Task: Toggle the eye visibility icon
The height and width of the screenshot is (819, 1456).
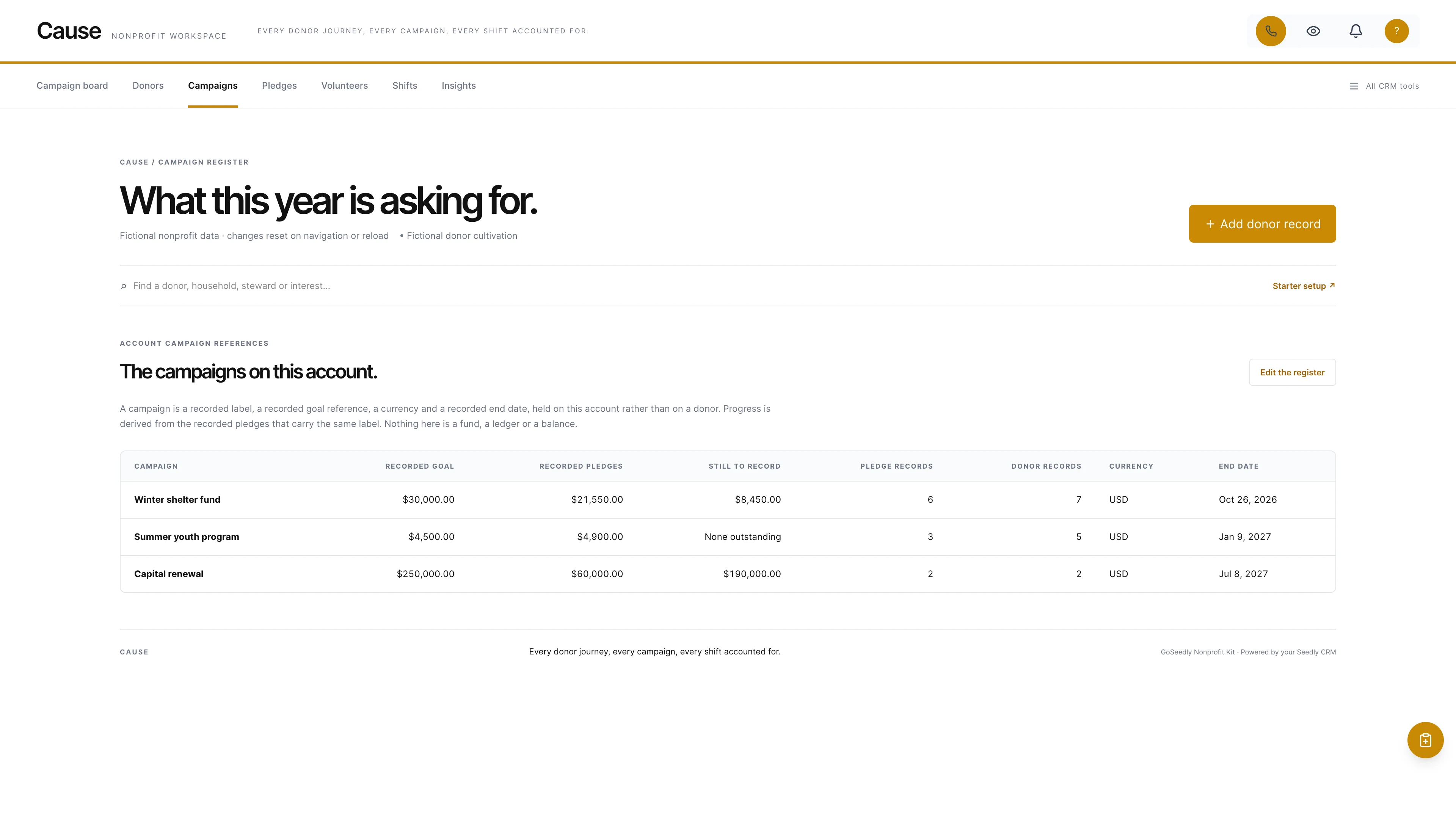Action: click(x=1313, y=31)
